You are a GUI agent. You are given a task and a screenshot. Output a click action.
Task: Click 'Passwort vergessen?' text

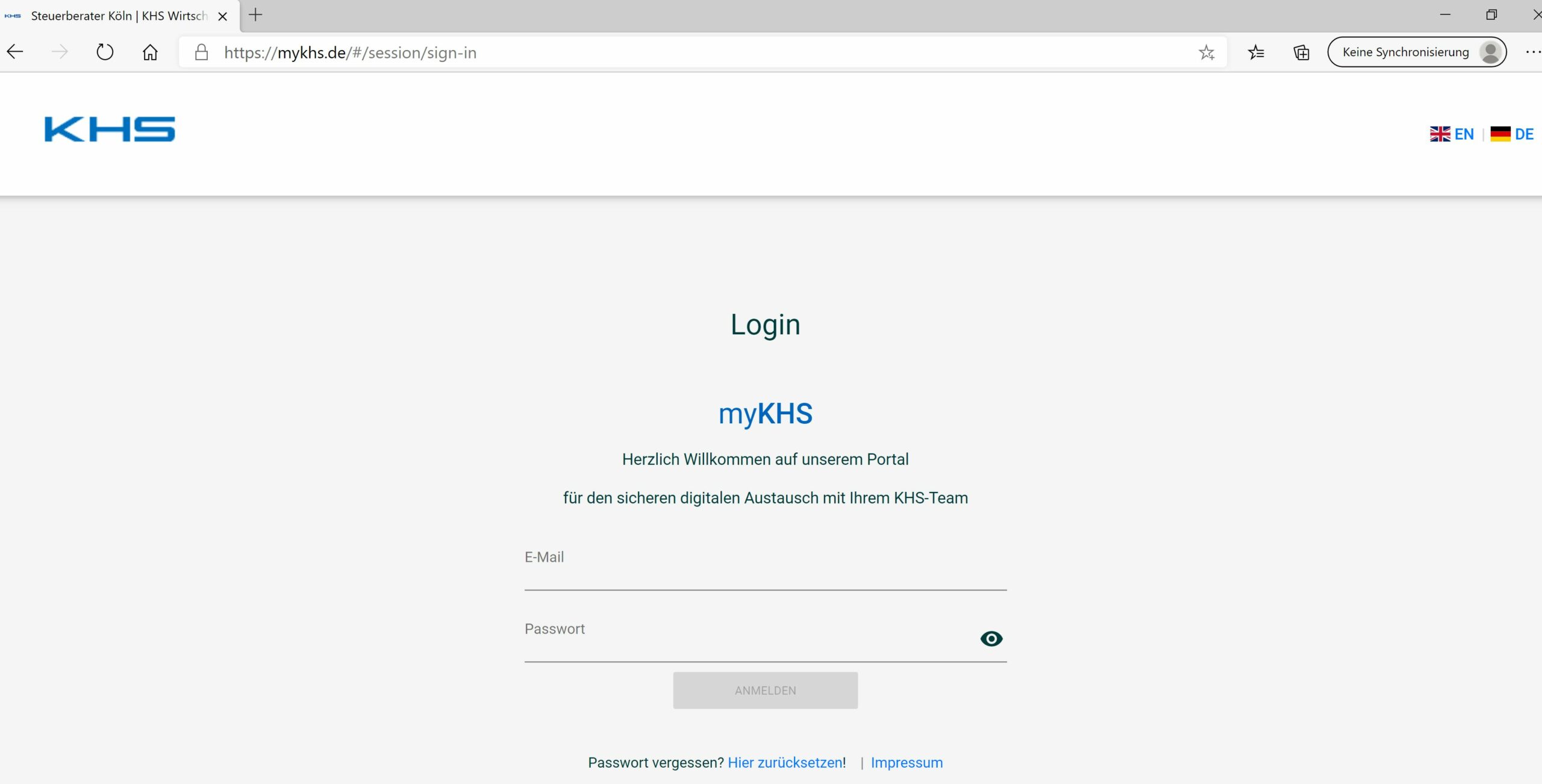pos(655,762)
